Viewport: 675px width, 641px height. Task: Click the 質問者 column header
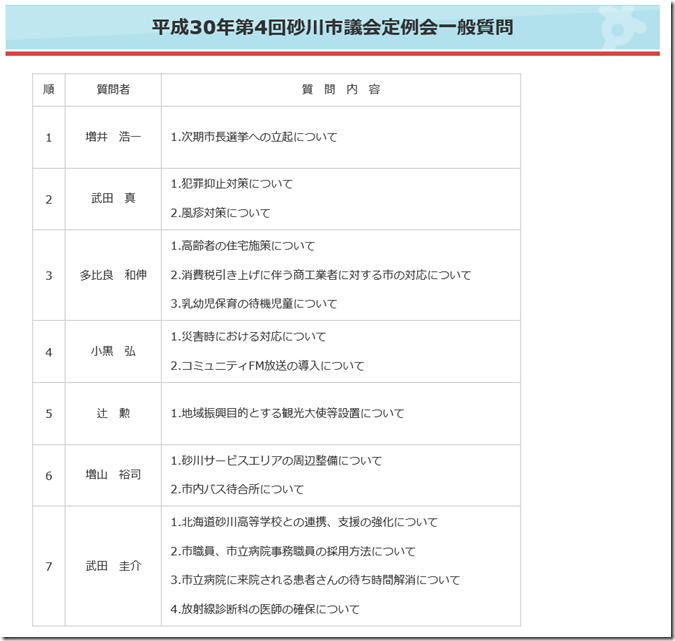click(x=113, y=90)
